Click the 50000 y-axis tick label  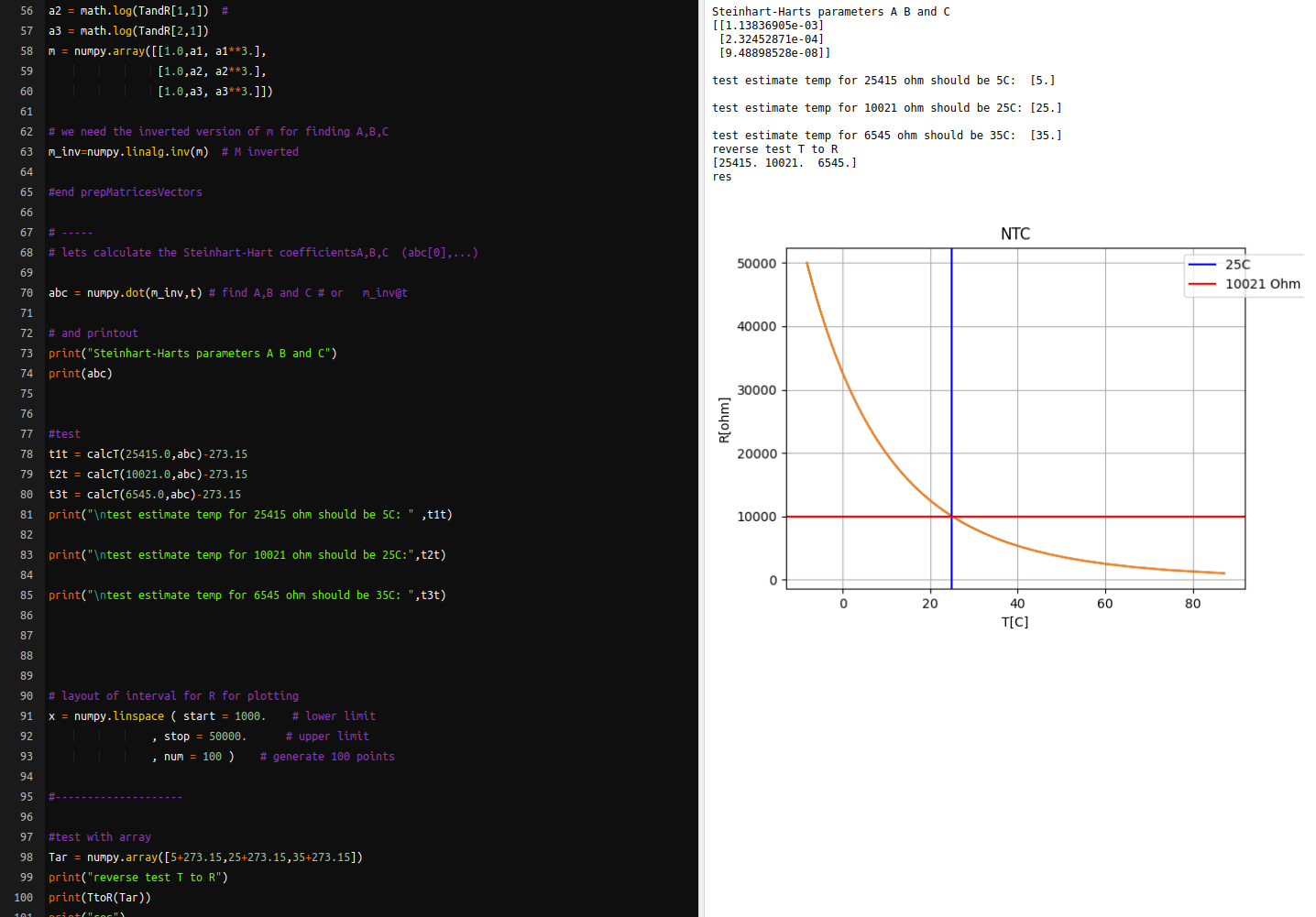click(756, 264)
